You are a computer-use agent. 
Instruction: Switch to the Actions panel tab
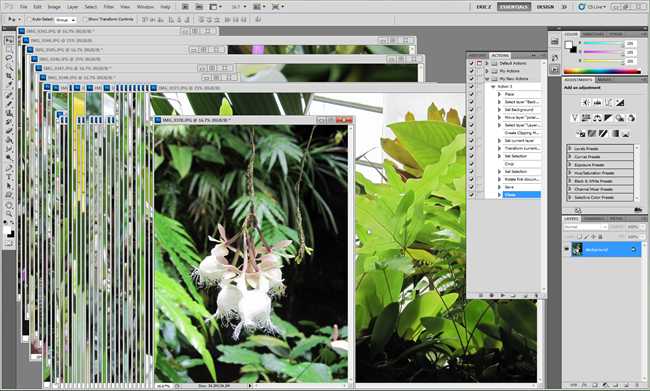(500, 56)
